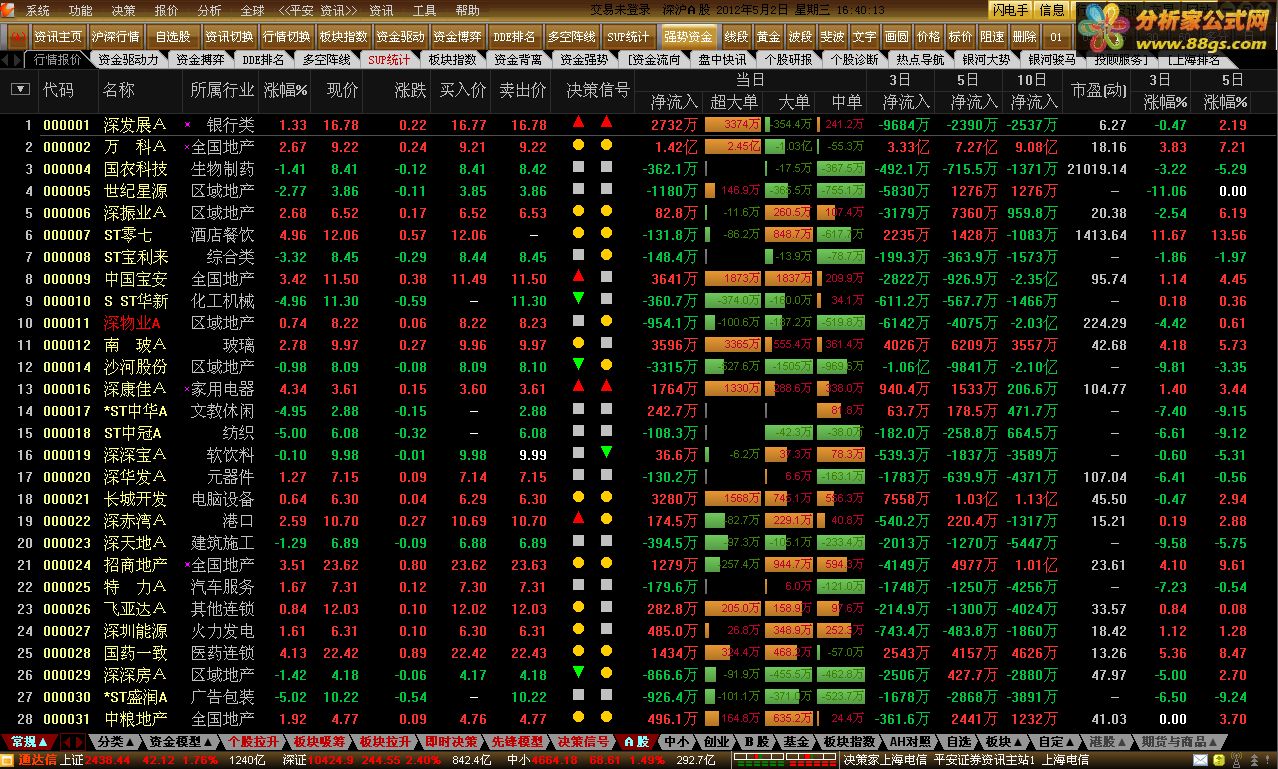1278x769 pixels.
Task: Switch to the SUP统计 red tab
Action: (389, 59)
